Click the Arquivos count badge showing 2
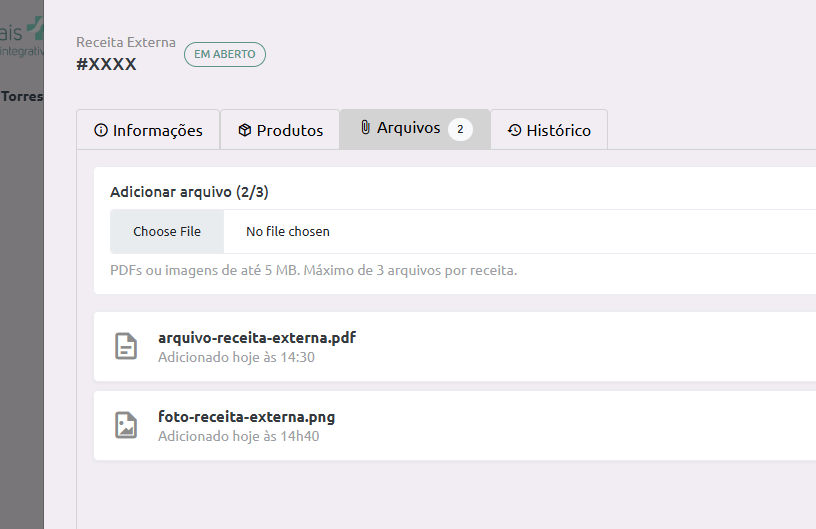Image resolution: width=816 pixels, height=529 pixels. pyautogui.click(x=460, y=129)
